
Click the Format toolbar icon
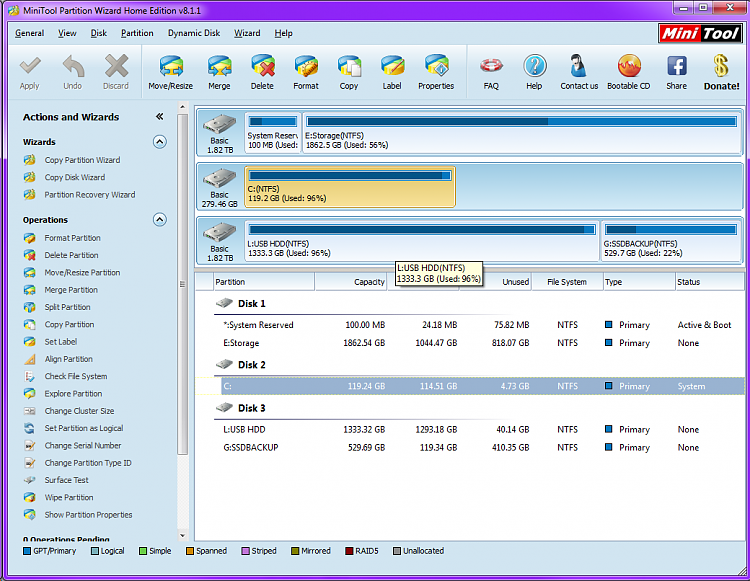point(306,66)
